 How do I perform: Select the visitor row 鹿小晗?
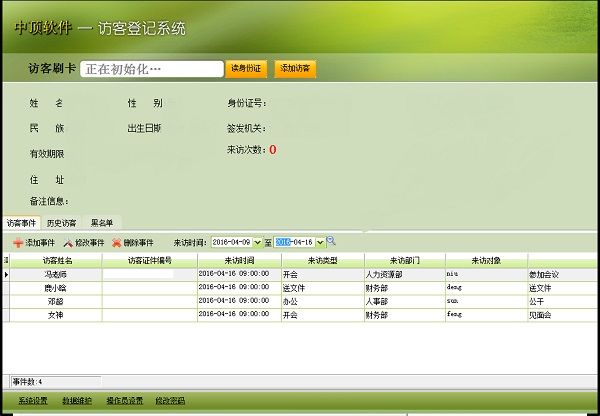[56, 288]
